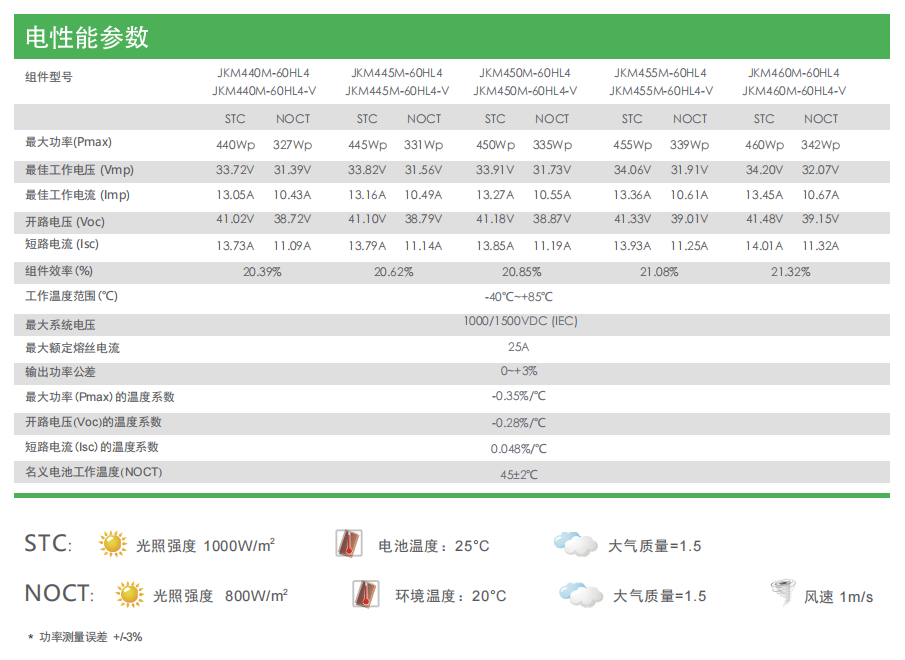Click the sun icon in the STC row
This screenshot has height=660, width=905.
[113, 544]
